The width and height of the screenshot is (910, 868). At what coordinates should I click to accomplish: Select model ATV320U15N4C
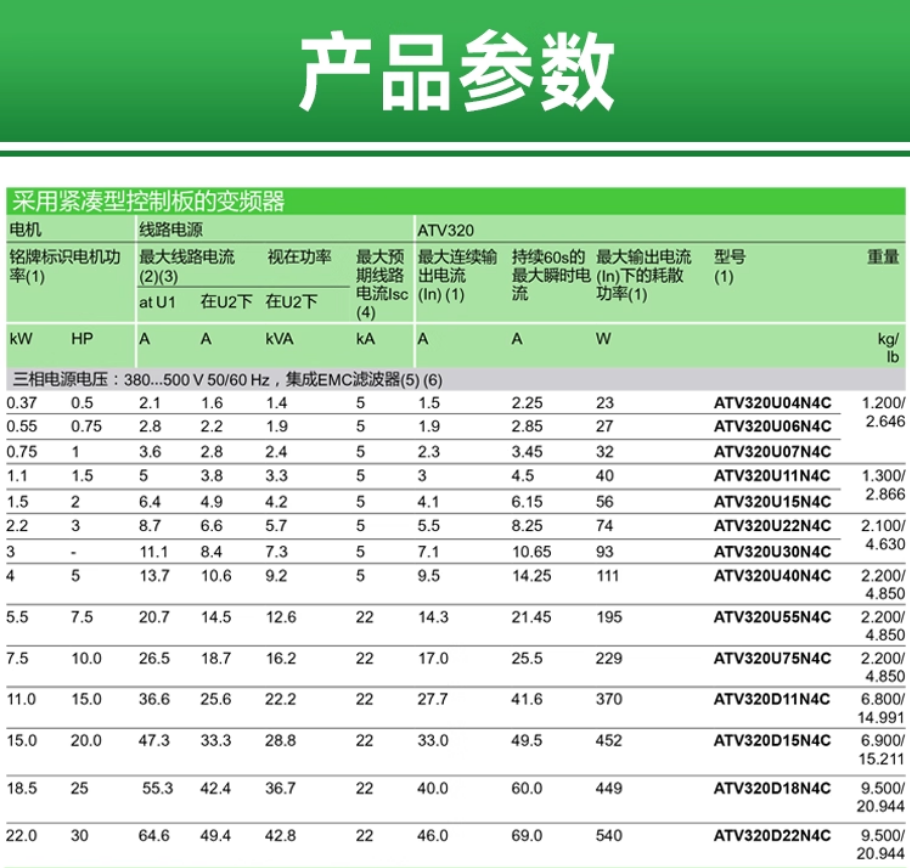(x=772, y=501)
